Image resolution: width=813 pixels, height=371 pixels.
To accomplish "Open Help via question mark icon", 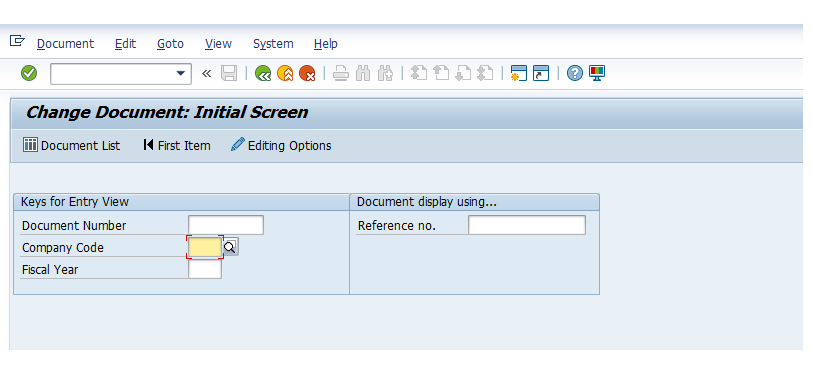I will [x=574, y=73].
